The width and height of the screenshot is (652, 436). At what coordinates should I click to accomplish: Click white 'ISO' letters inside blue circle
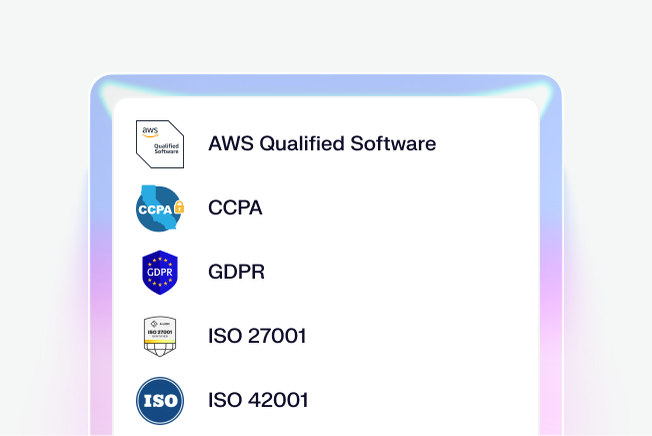[160, 402]
